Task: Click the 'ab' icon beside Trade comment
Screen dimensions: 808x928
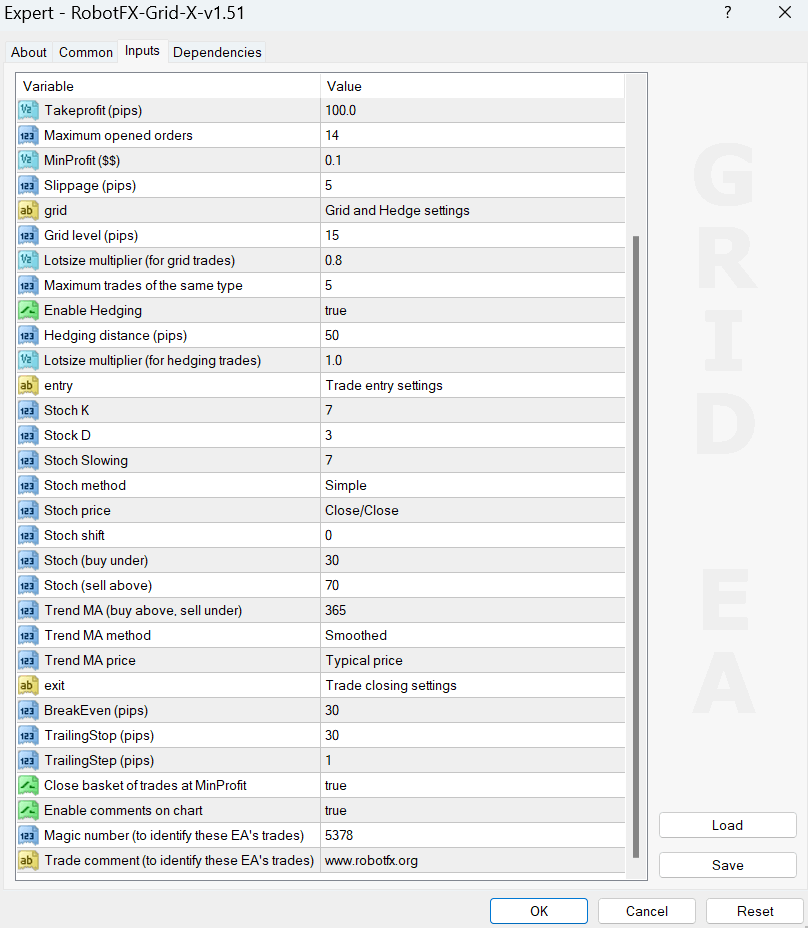Action: point(28,861)
